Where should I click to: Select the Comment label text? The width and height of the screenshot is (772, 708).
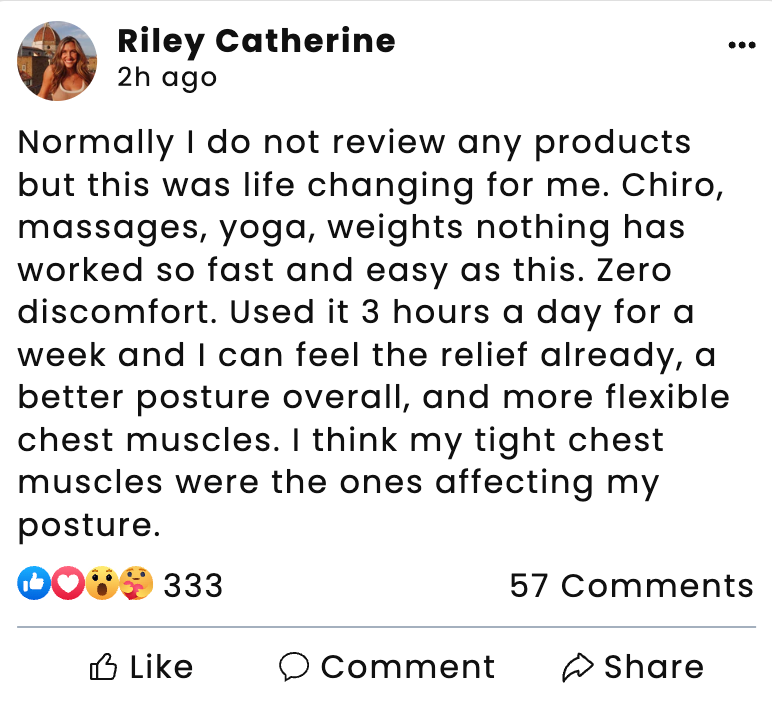[408, 667]
